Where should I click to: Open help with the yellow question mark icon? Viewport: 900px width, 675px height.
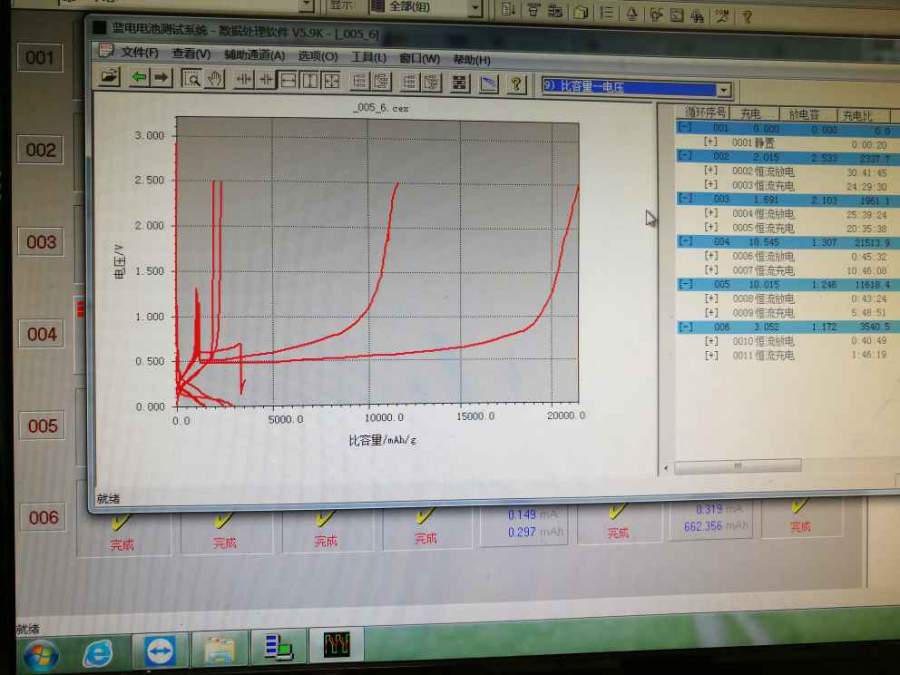[515, 84]
